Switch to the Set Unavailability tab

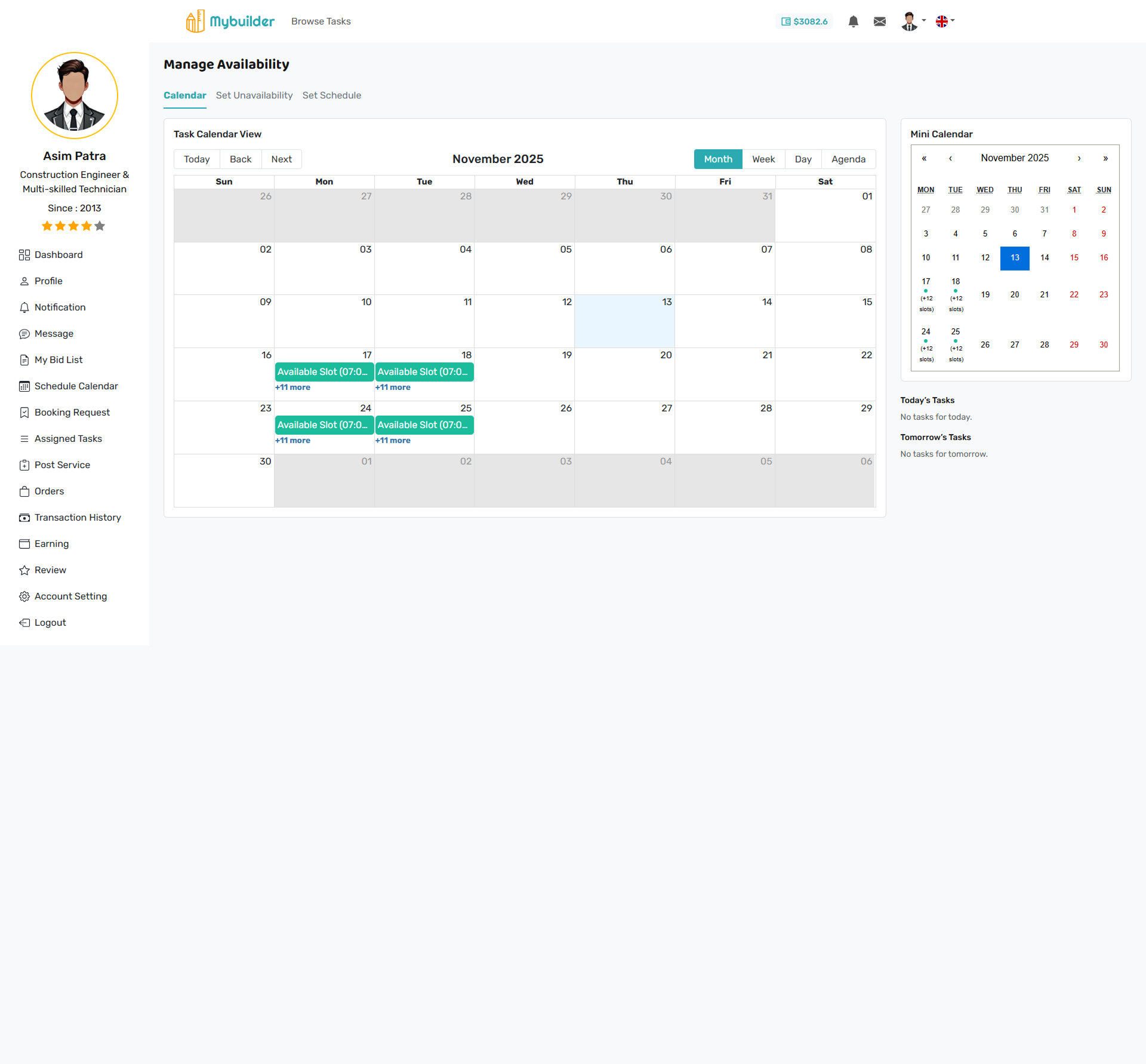pyautogui.click(x=254, y=96)
